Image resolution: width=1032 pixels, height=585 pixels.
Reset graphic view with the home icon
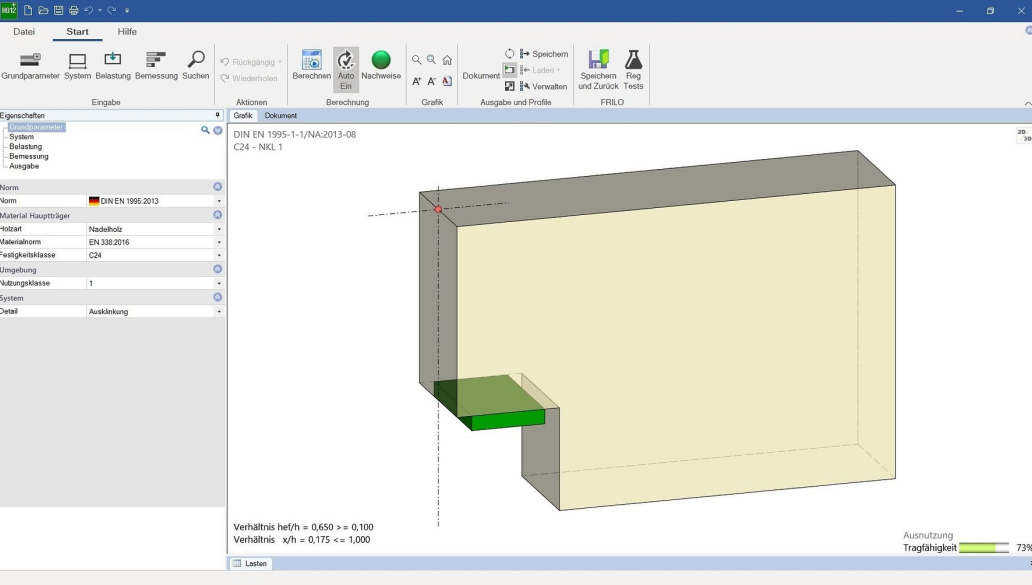point(447,60)
